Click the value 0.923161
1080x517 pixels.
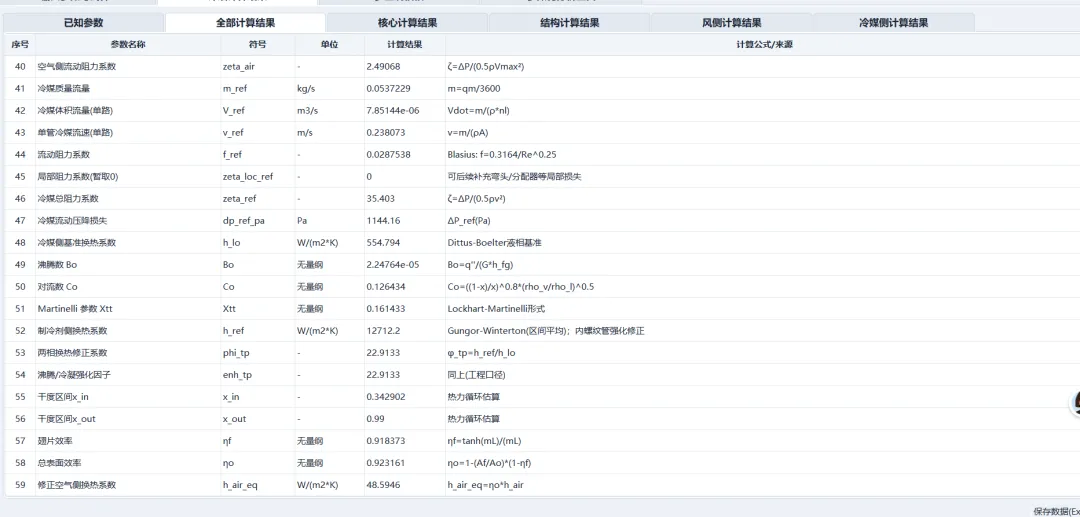pyautogui.click(x=386, y=463)
